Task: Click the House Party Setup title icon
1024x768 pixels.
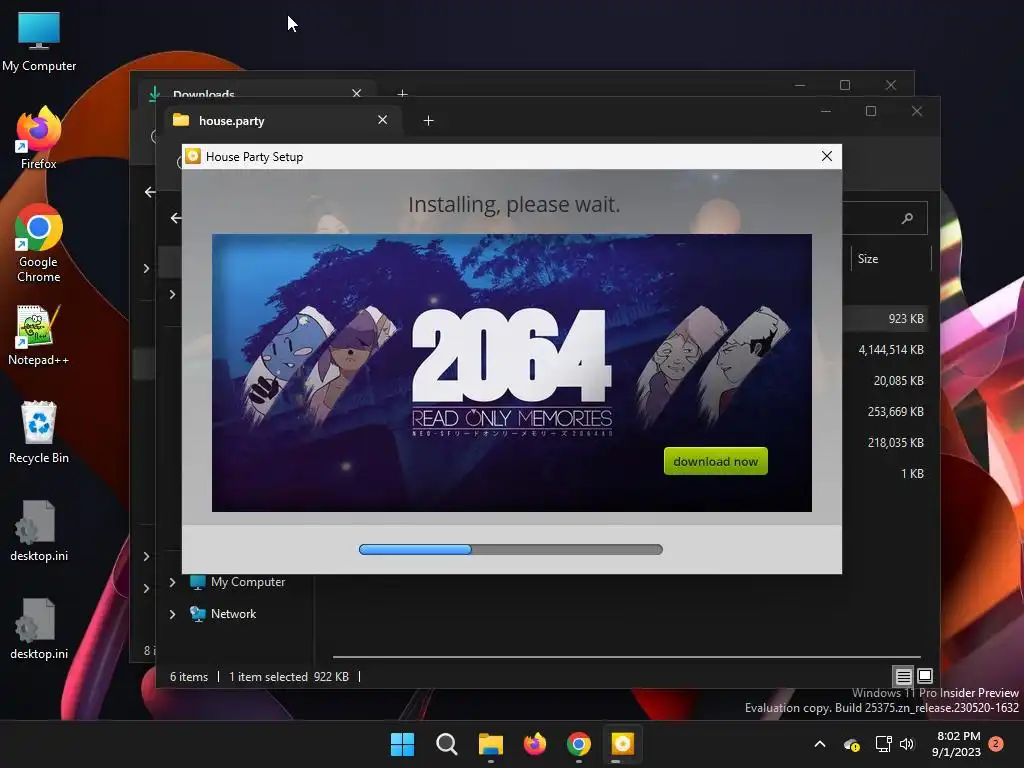Action: (193, 156)
